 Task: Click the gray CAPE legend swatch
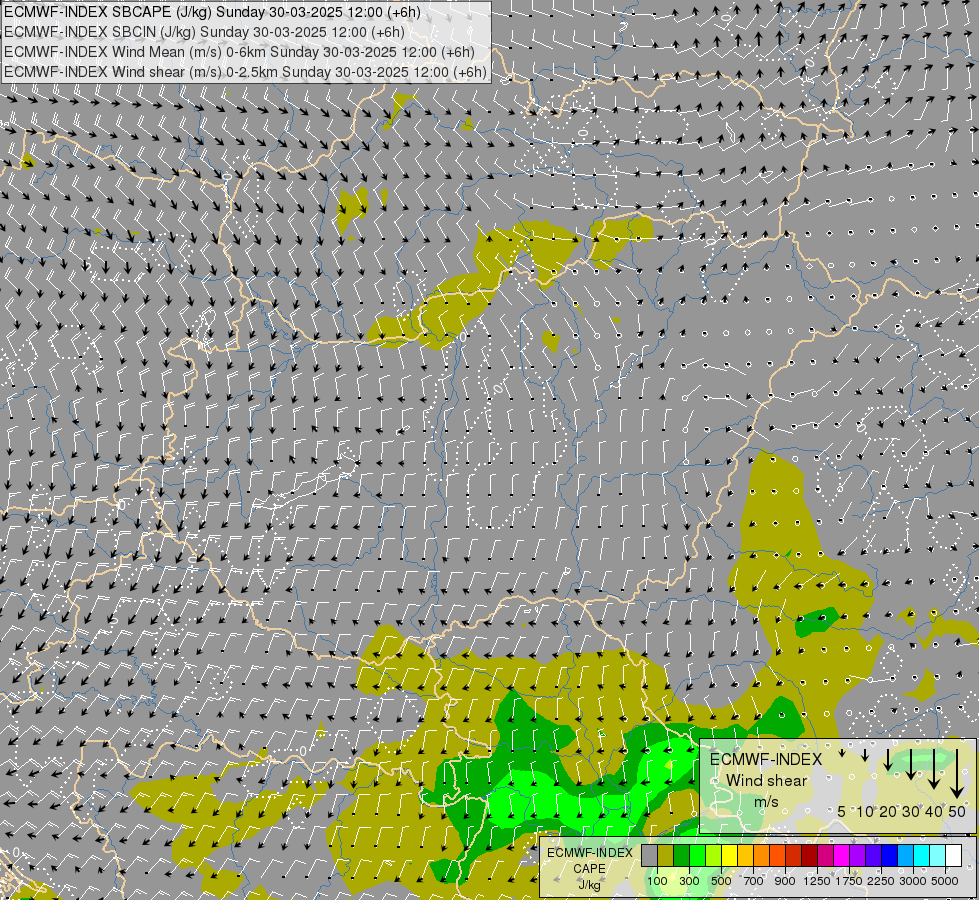point(649,856)
